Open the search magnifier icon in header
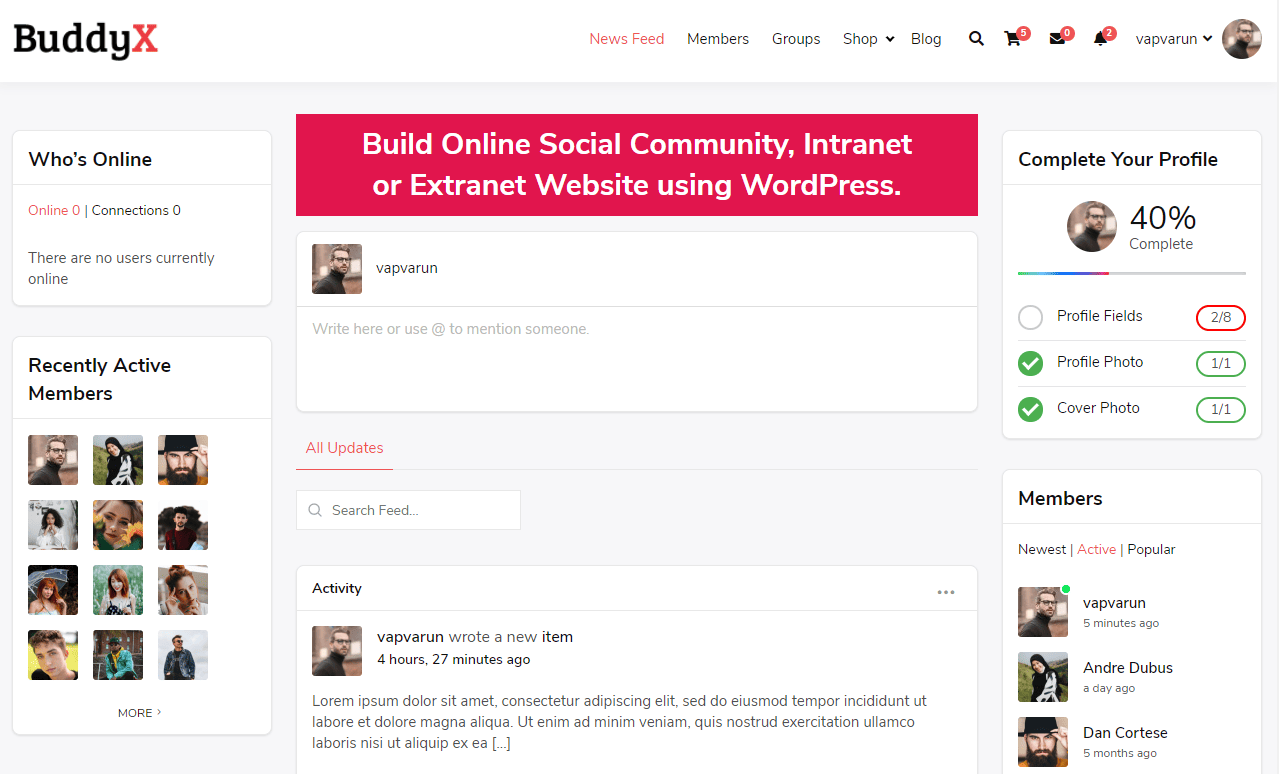Viewport: 1279px width, 774px height. click(x=976, y=39)
